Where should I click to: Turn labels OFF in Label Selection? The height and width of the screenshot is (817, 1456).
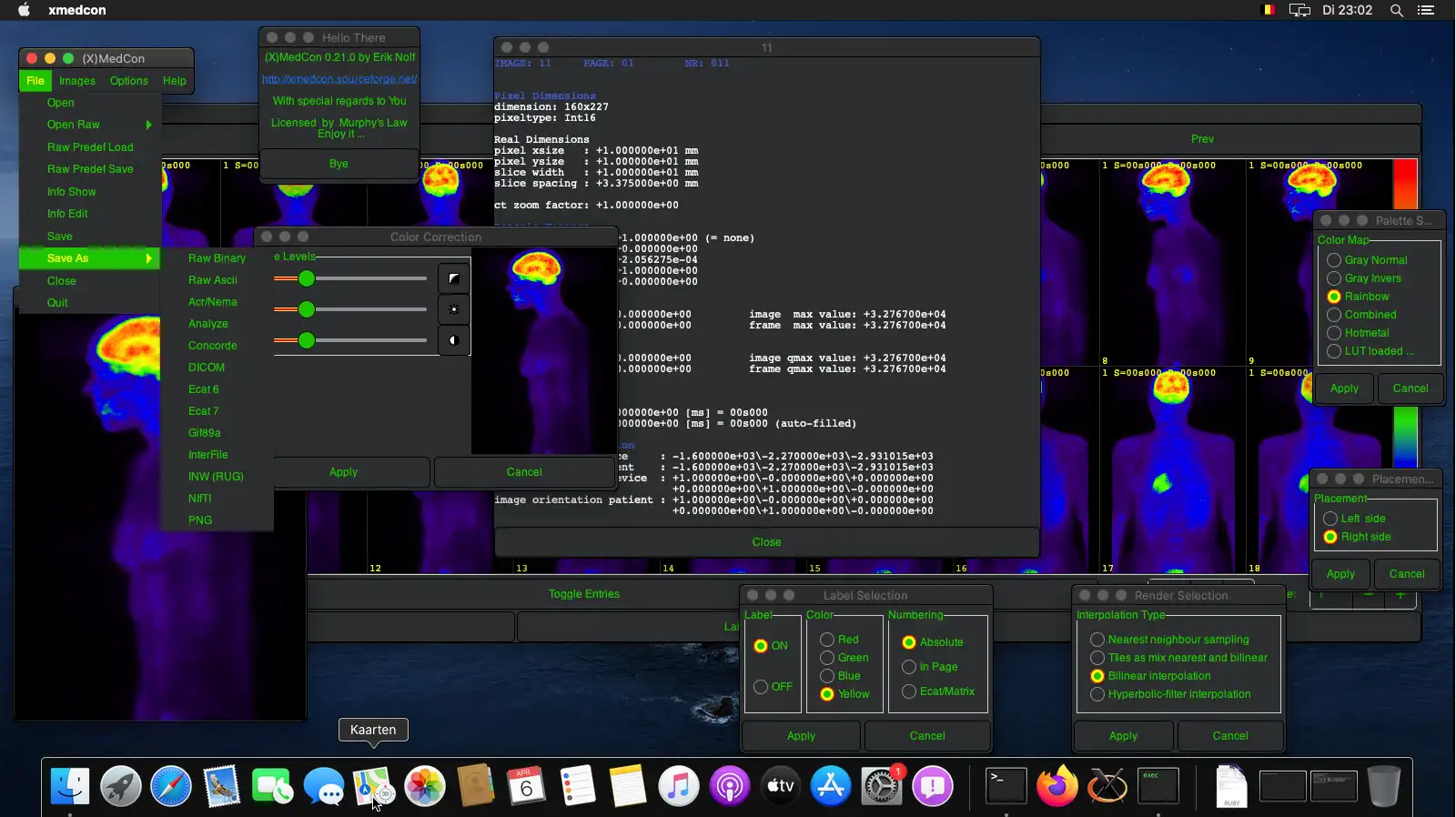click(x=761, y=687)
